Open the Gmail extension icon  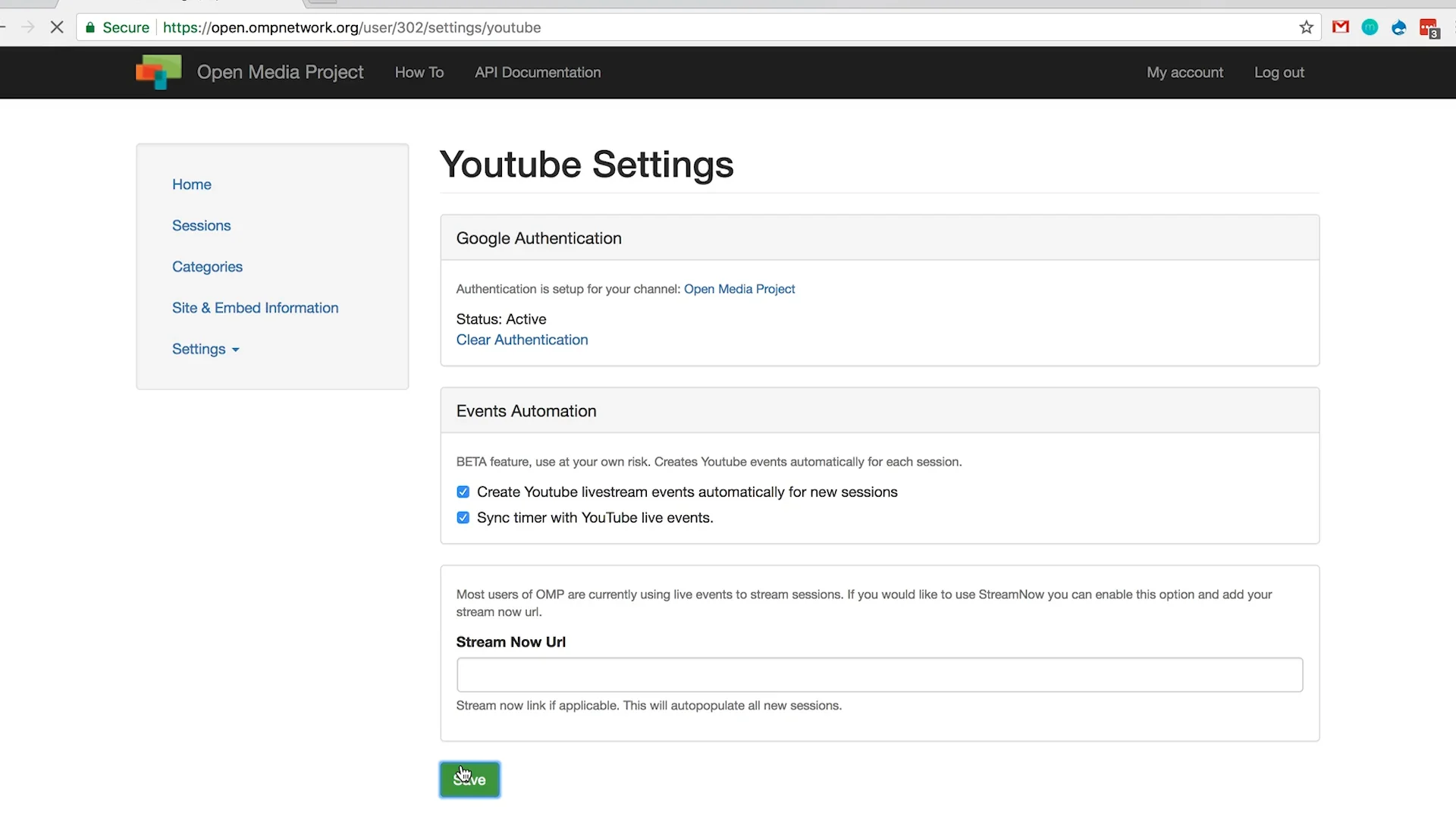[1341, 27]
